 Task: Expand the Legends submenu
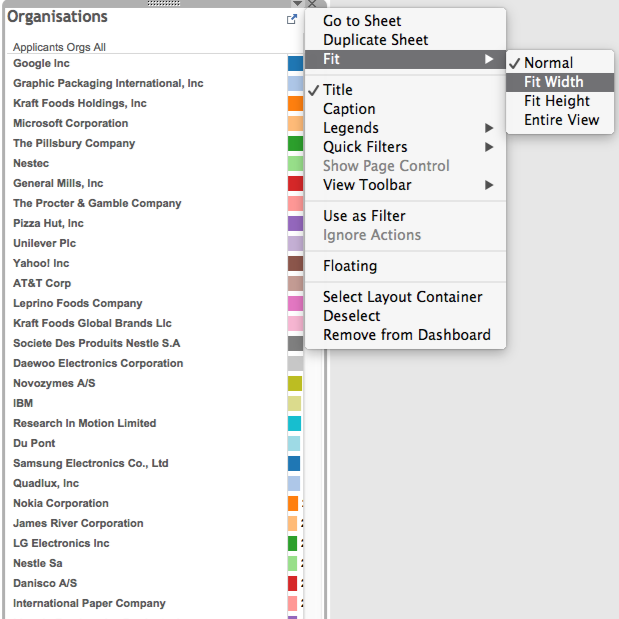405,128
